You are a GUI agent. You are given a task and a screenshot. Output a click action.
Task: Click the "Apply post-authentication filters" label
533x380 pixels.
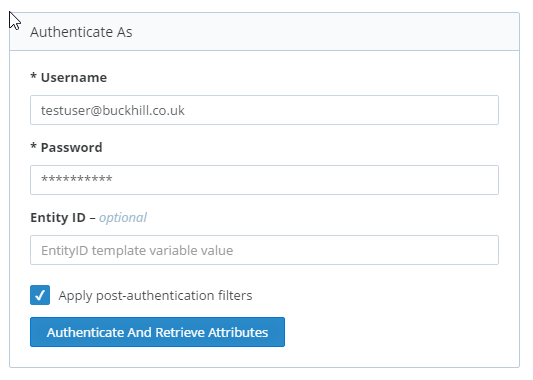click(155, 295)
